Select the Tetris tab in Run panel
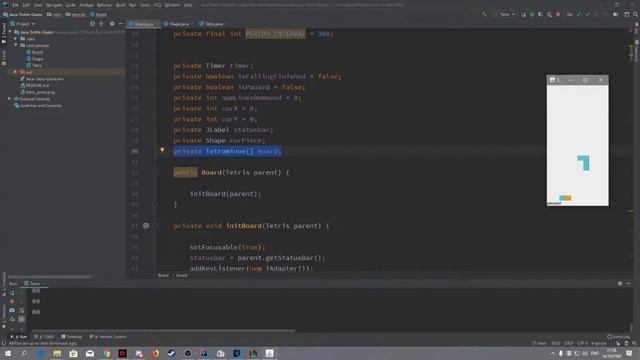The image size is (640, 360). [33, 284]
